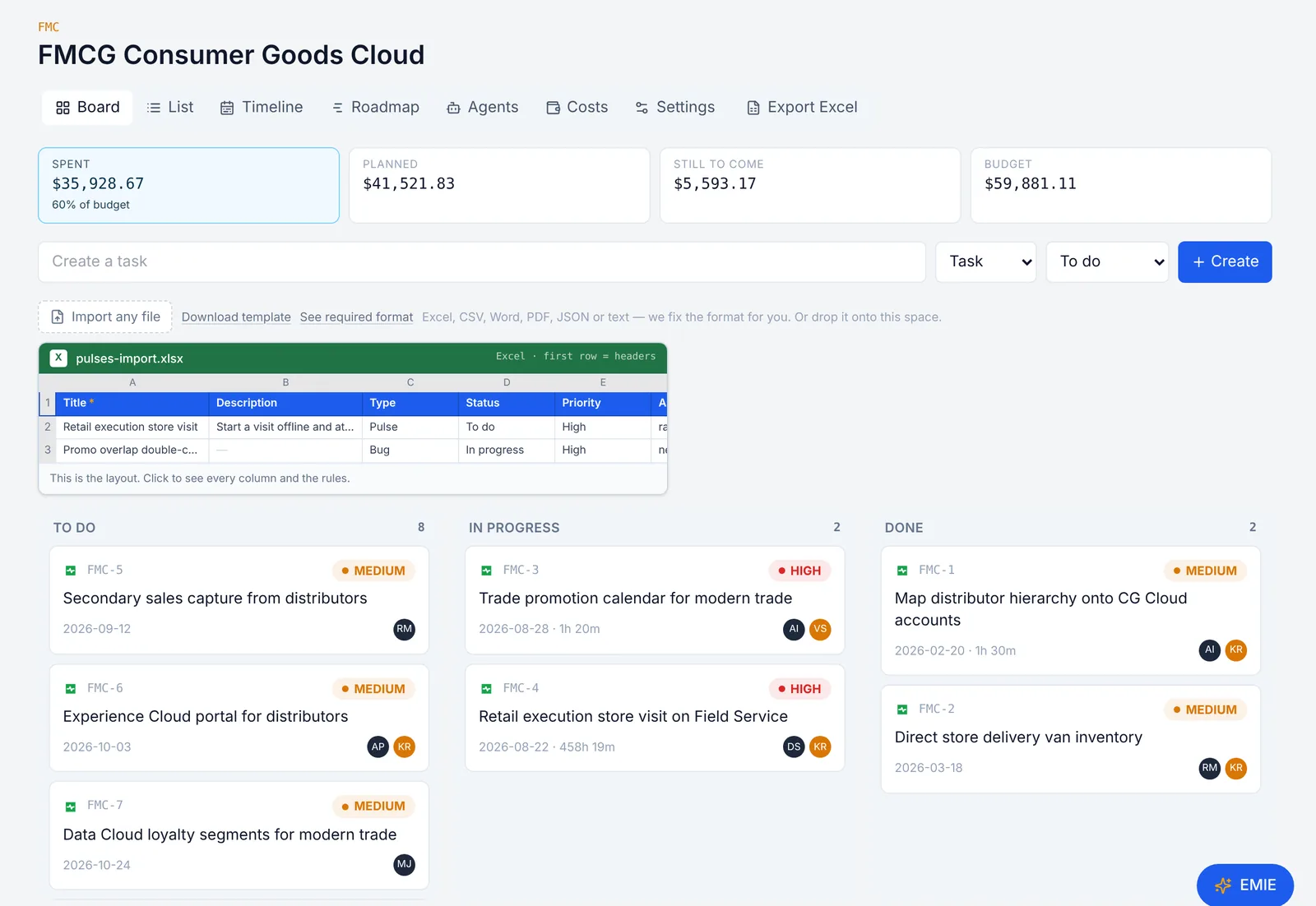This screenshot has width=1316, height=906.
Task: Open the See required format link
Action: pos(356,317)
